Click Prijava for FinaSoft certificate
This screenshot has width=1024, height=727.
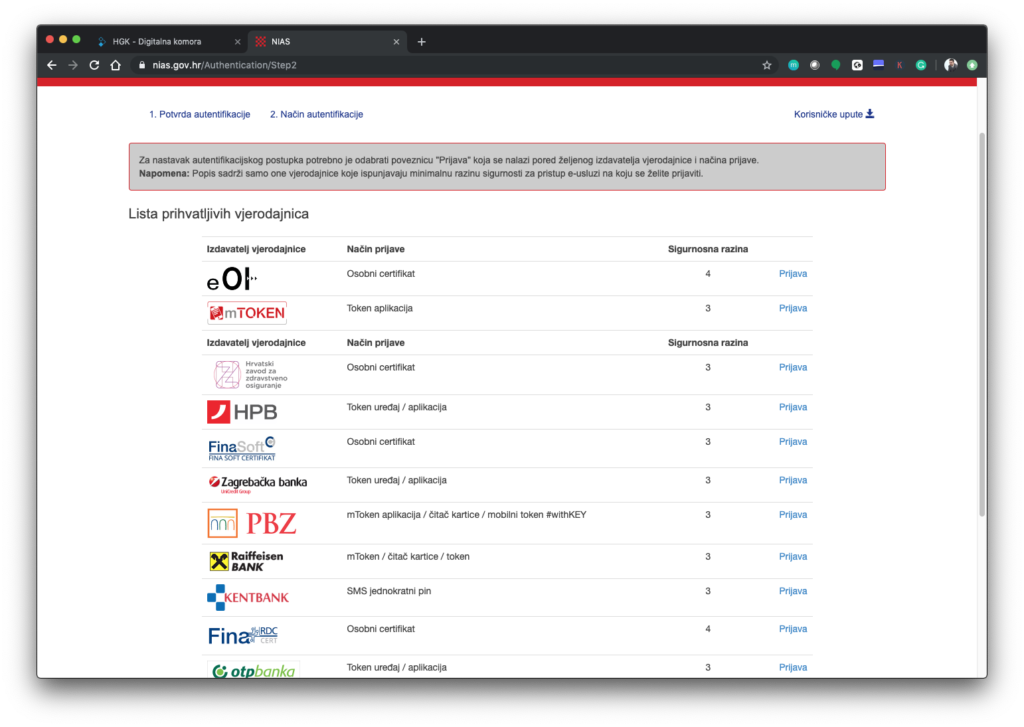point(793,441)
